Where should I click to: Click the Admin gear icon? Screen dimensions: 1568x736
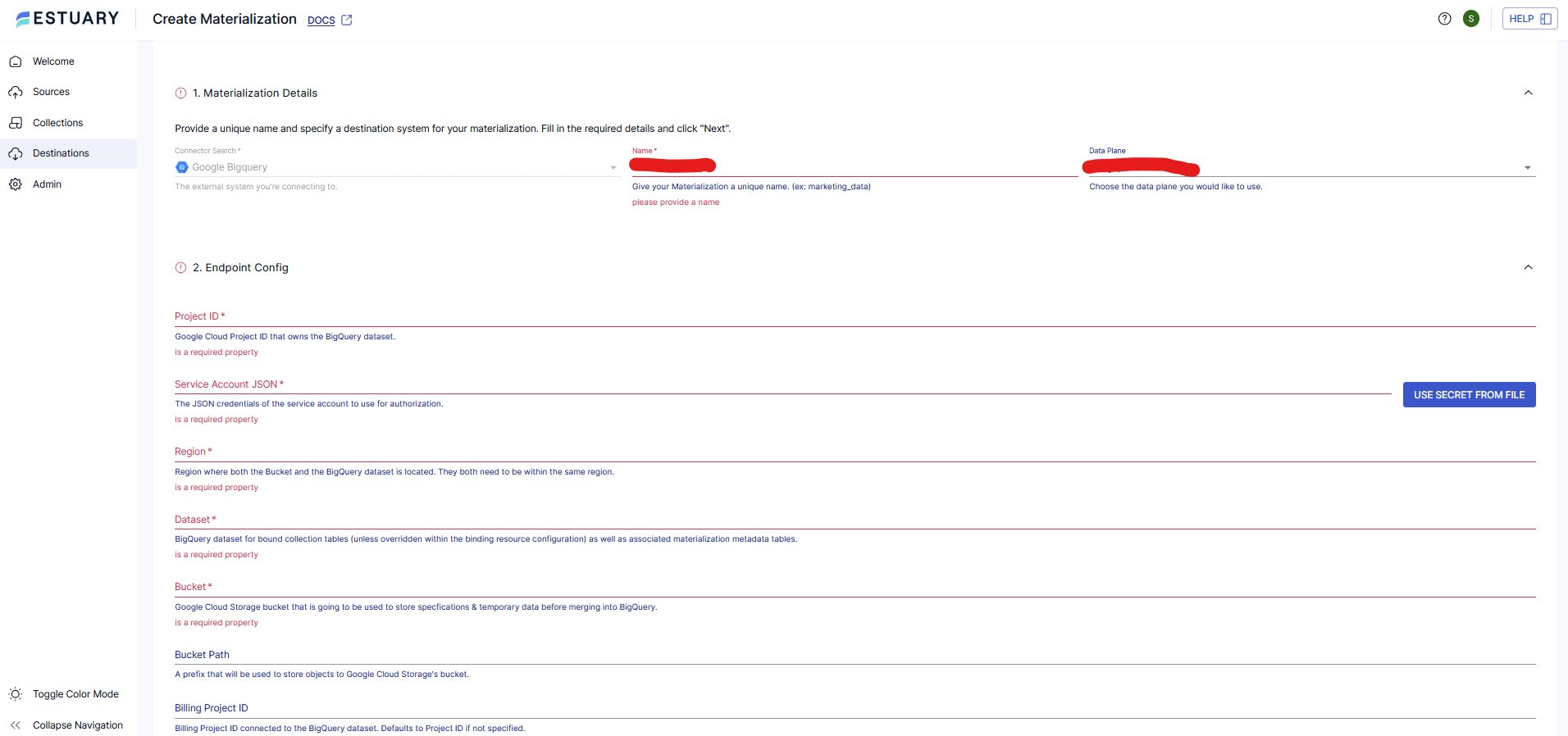16,184
